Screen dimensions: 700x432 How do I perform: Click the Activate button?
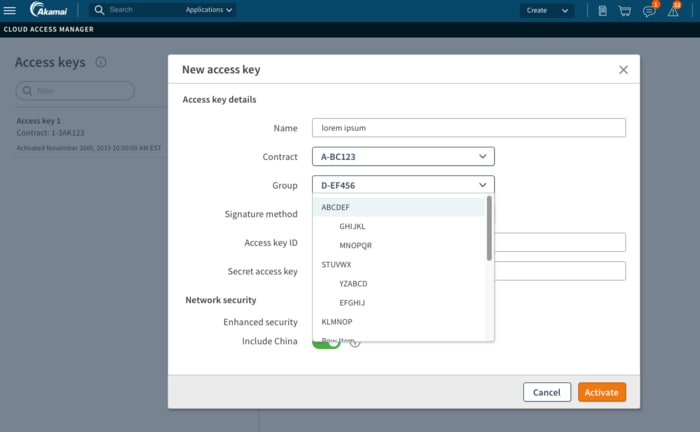coord(601,392)
